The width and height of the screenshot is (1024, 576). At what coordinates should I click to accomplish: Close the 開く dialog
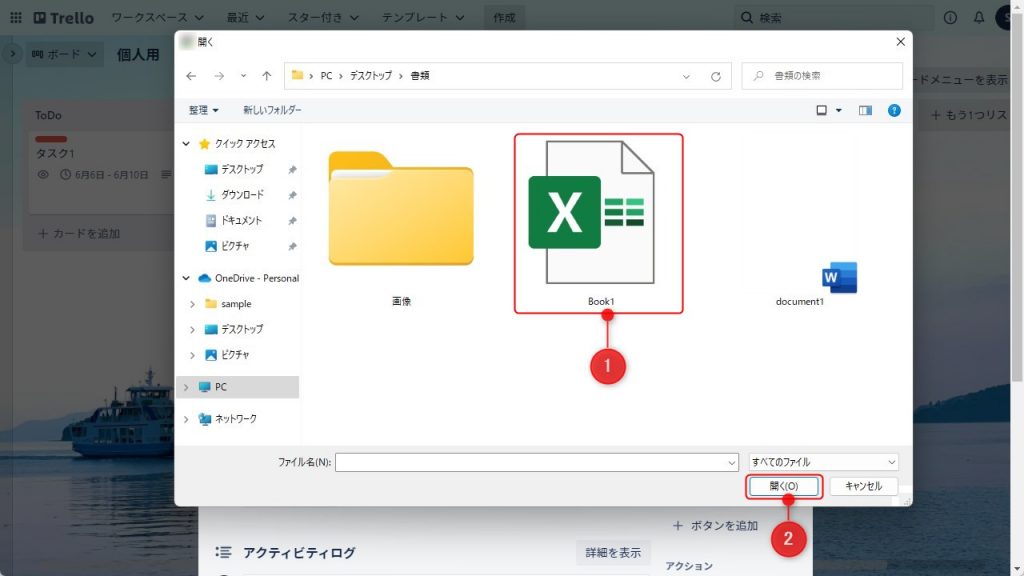(900, 42)
